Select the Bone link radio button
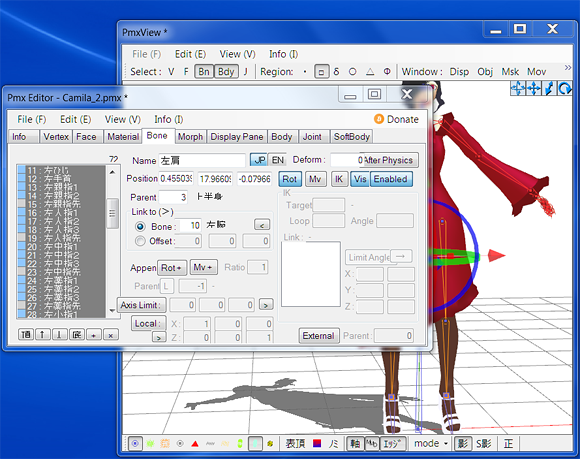Viewport: 580px width, 459px height. [x=140, y=226]
